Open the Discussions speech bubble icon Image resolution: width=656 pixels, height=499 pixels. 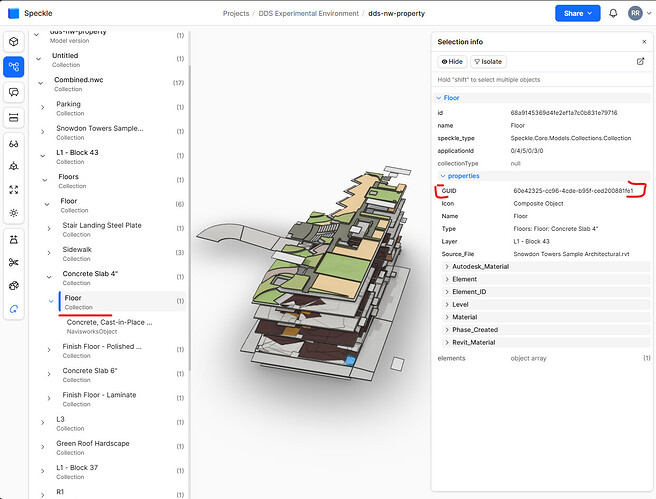coord(14,92)
